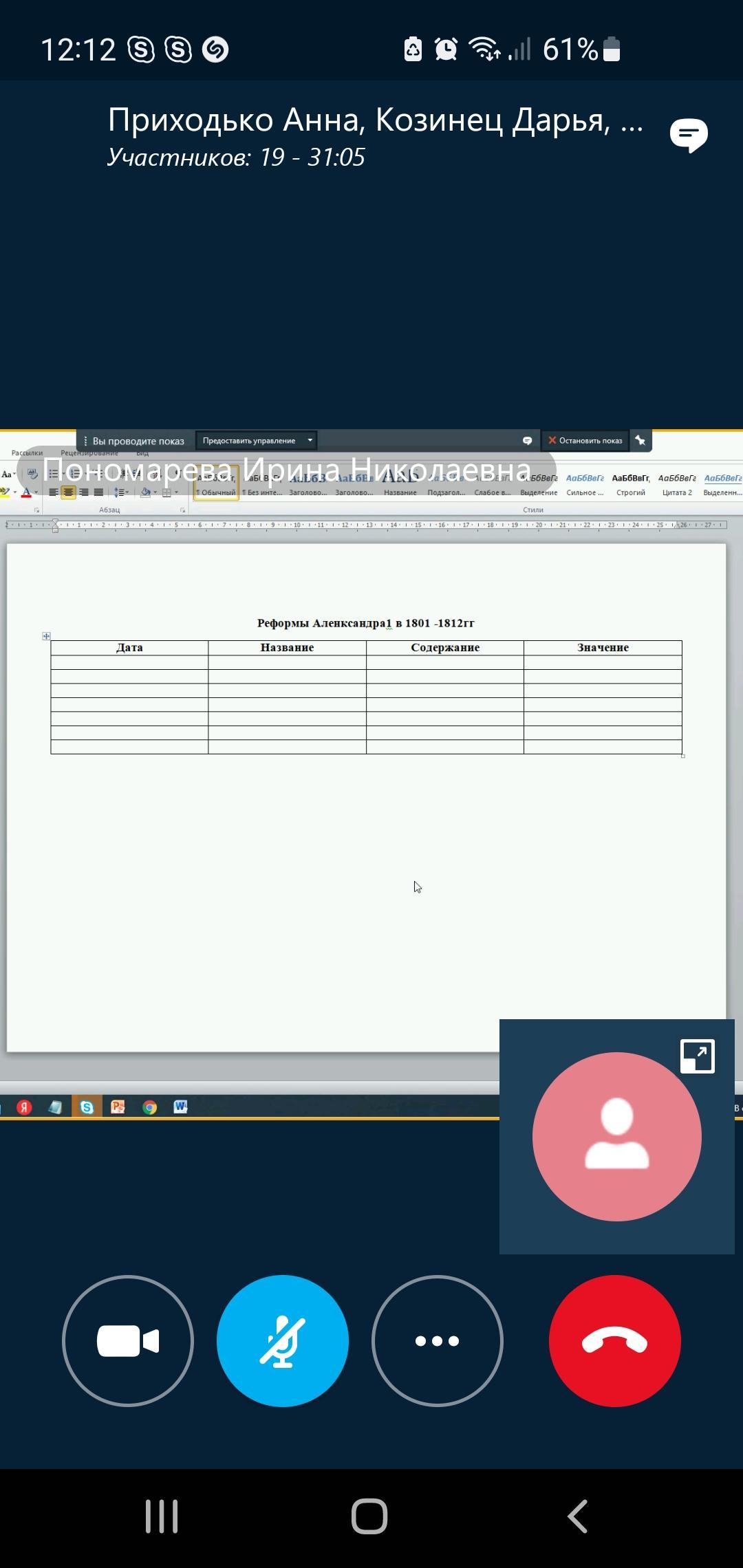This screenshot has width=743, height=1568.
Task: Click the title 'Реформы Аленксандра1 в 1801 -1812гг'
Action: tap(366, 623)
